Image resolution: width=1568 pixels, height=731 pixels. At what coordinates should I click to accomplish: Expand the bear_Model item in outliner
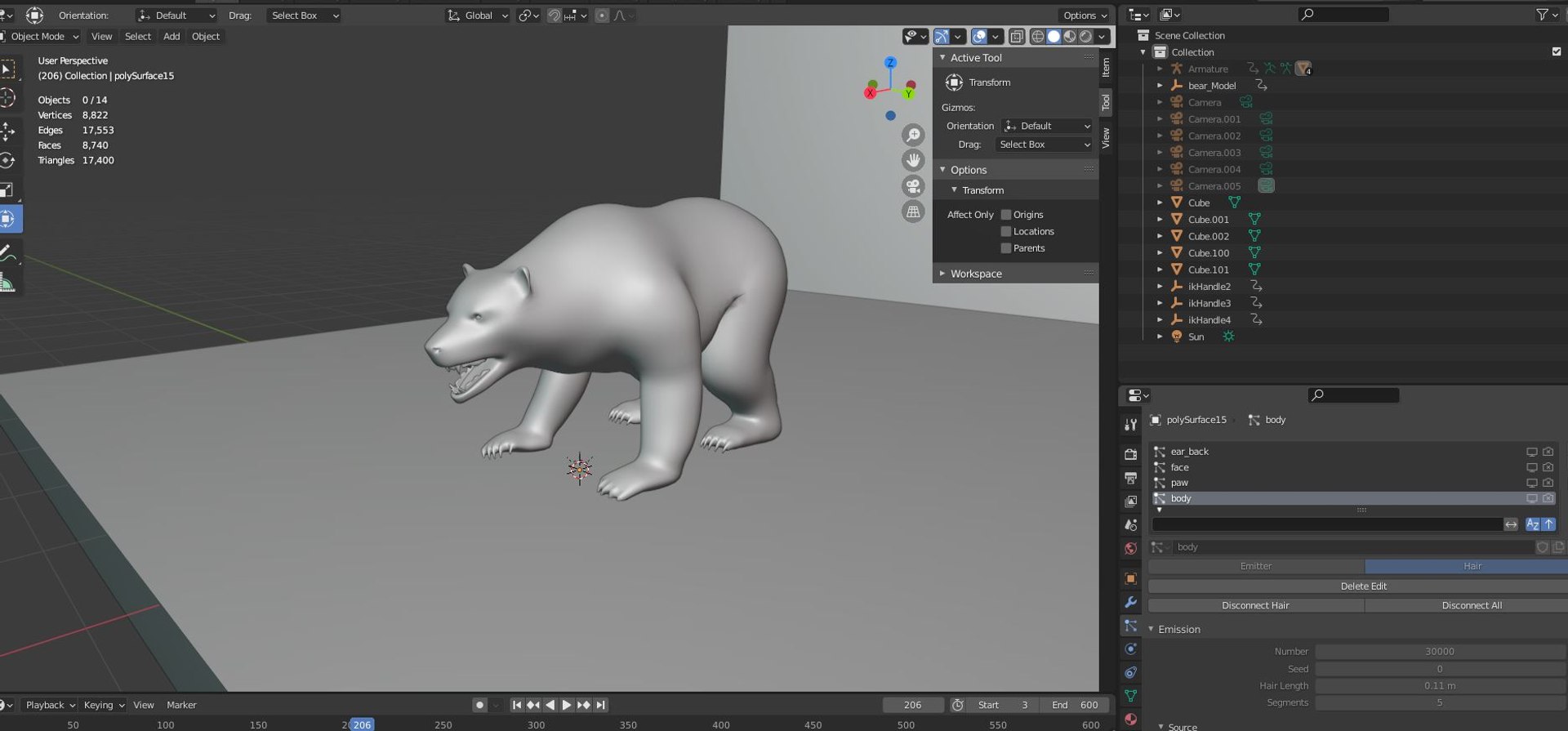[1160, 86]
